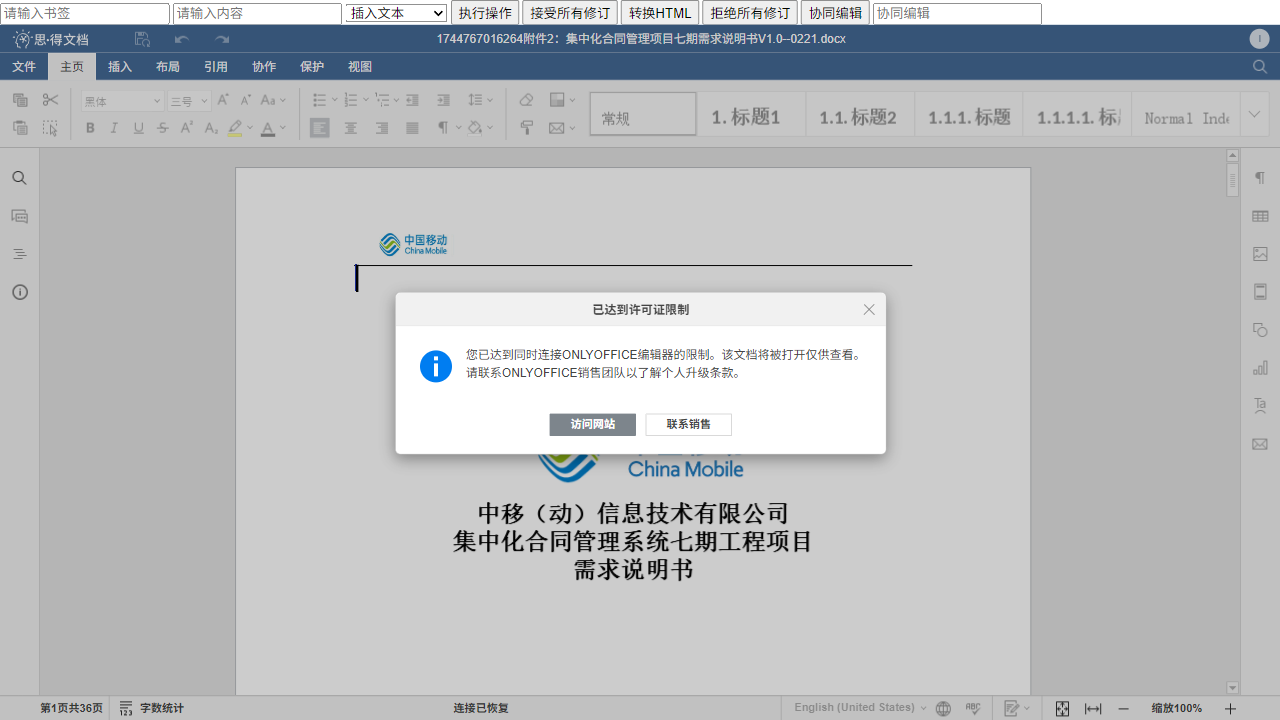Toggle align center

(x=351, y=128)
